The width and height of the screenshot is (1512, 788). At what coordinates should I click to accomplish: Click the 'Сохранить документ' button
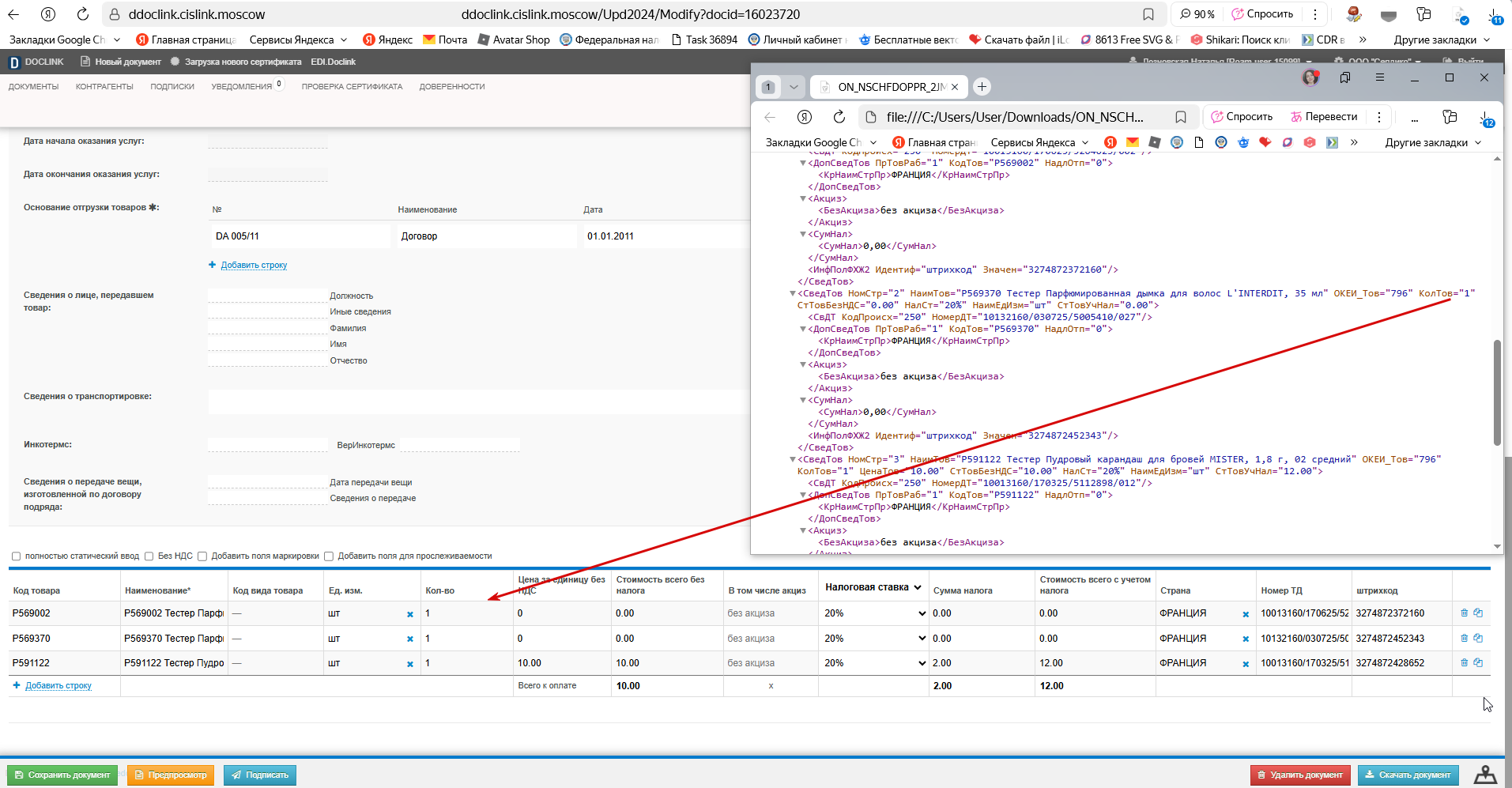pyautogui.click(x=62, y=775)
